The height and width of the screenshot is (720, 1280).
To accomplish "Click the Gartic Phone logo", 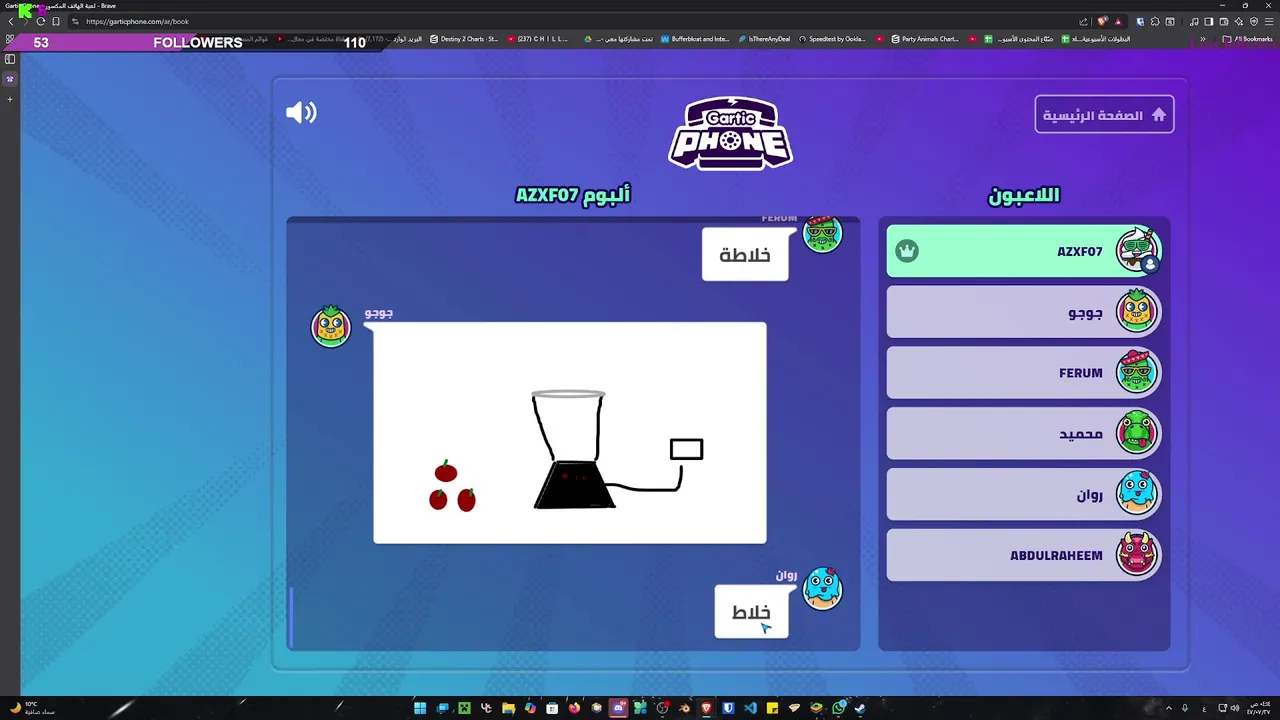I will click(x=730, y=133).
